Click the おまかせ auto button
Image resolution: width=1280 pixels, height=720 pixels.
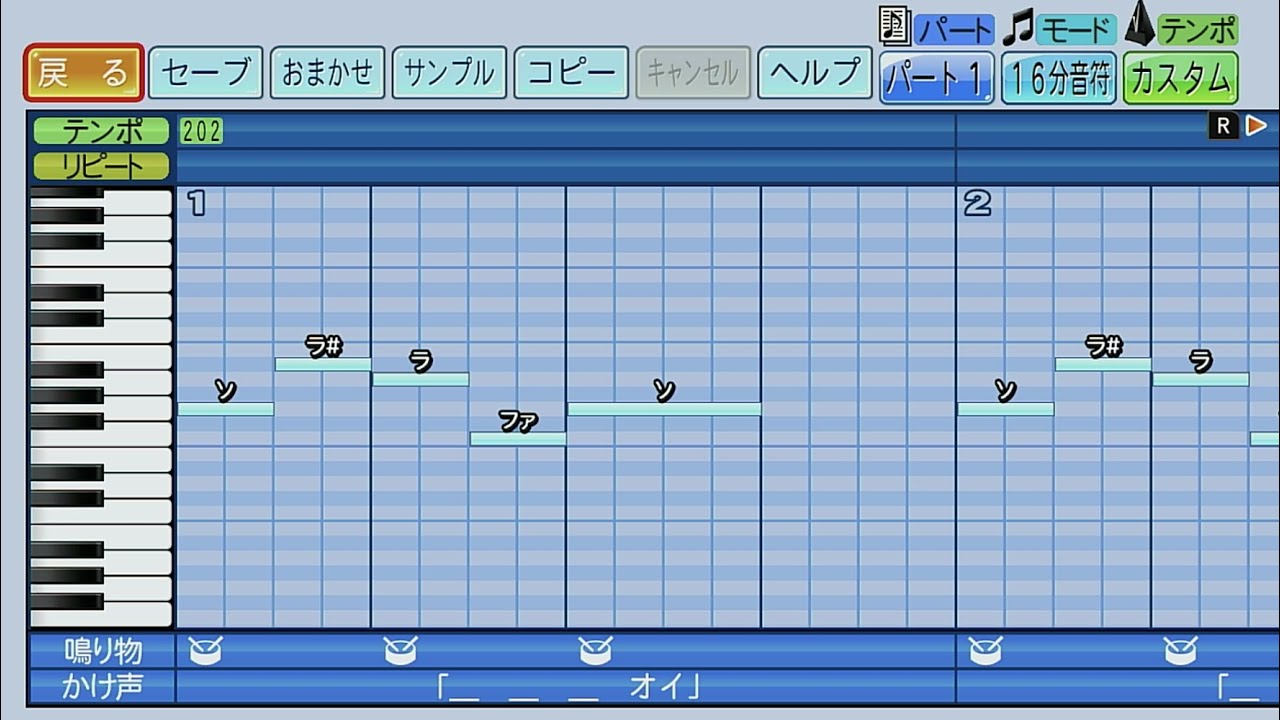(328, 73)
